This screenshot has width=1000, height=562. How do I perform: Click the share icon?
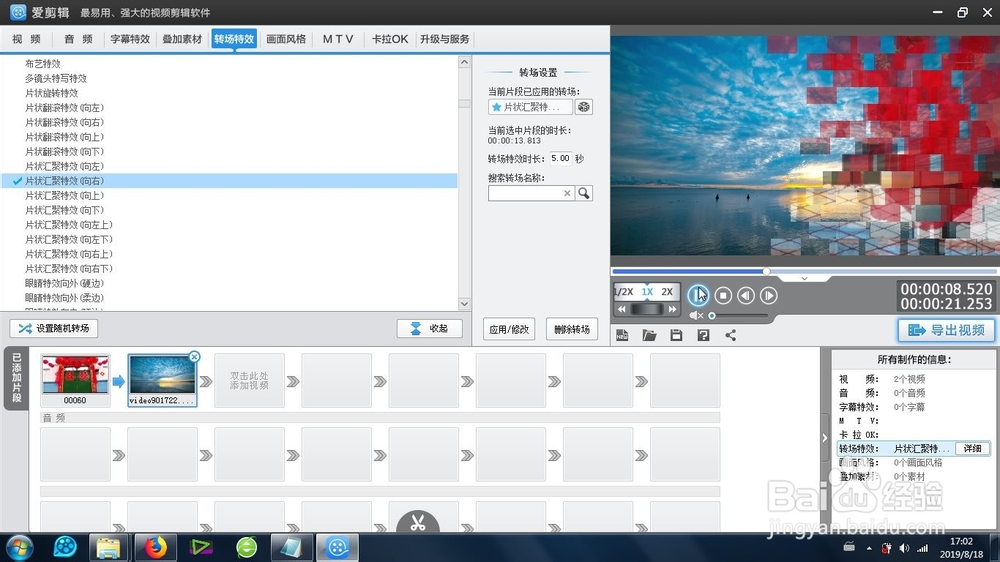[730, 335]
